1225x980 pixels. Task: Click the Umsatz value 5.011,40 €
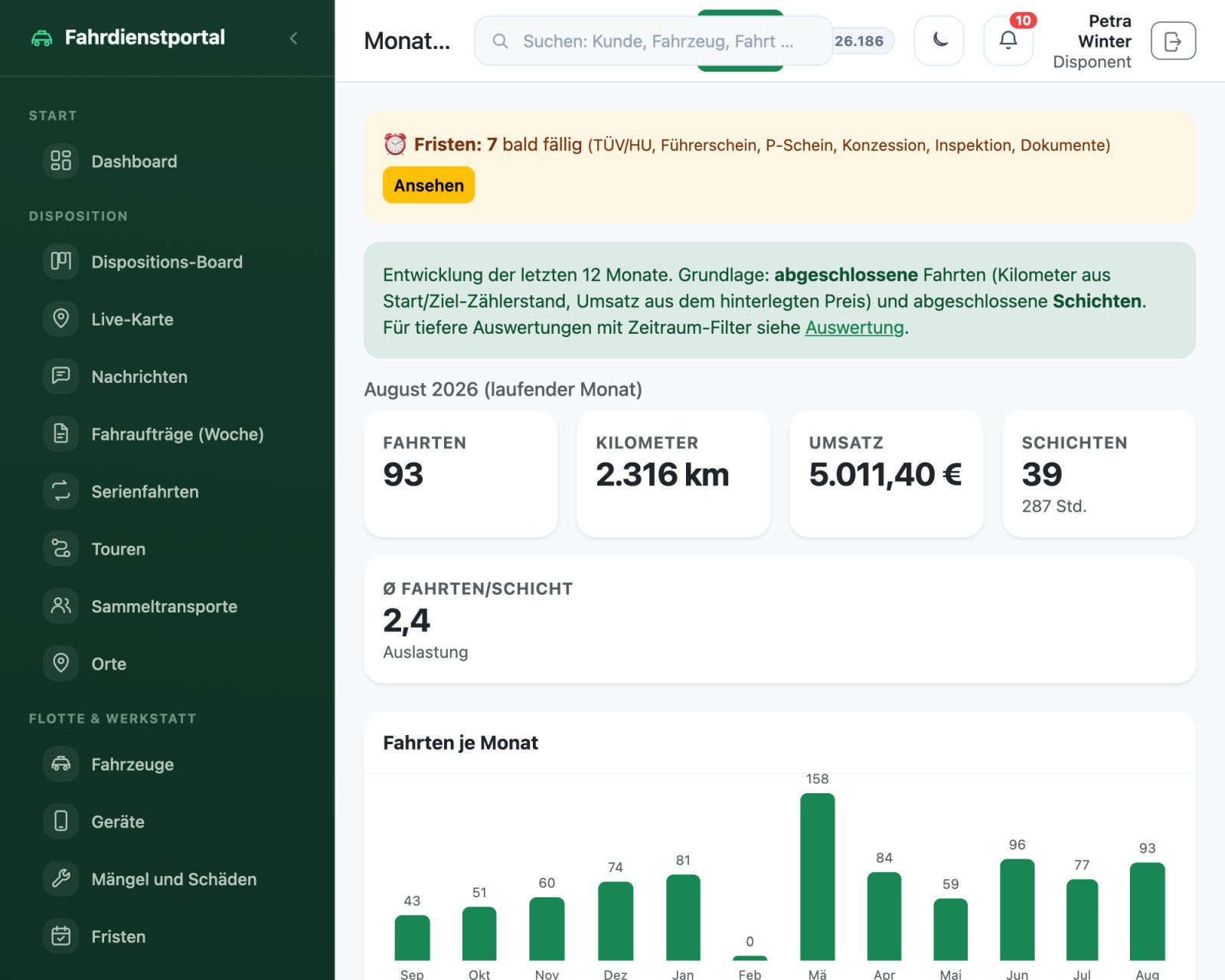tap(885, 474)
